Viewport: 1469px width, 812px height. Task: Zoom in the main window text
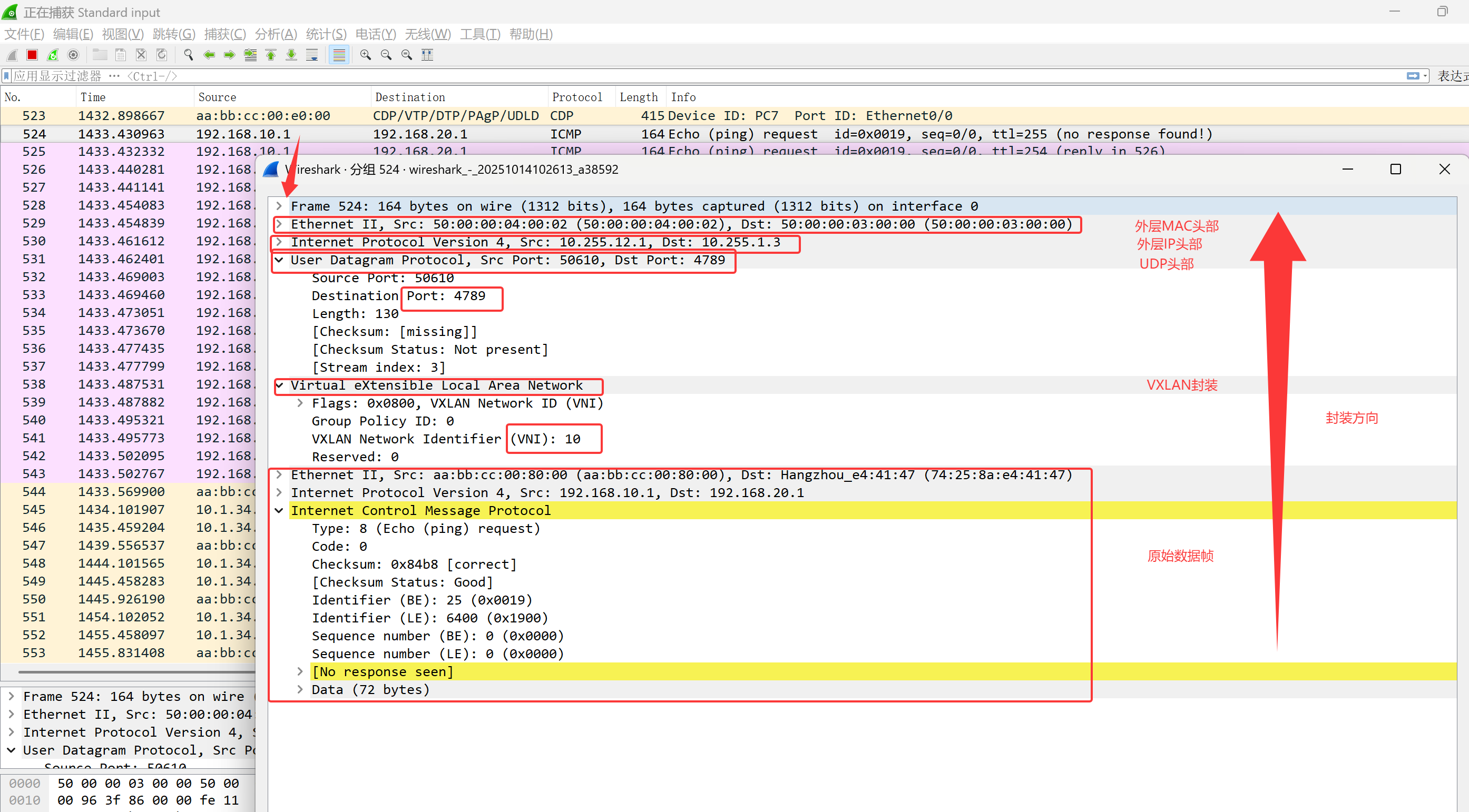[366, 55]
